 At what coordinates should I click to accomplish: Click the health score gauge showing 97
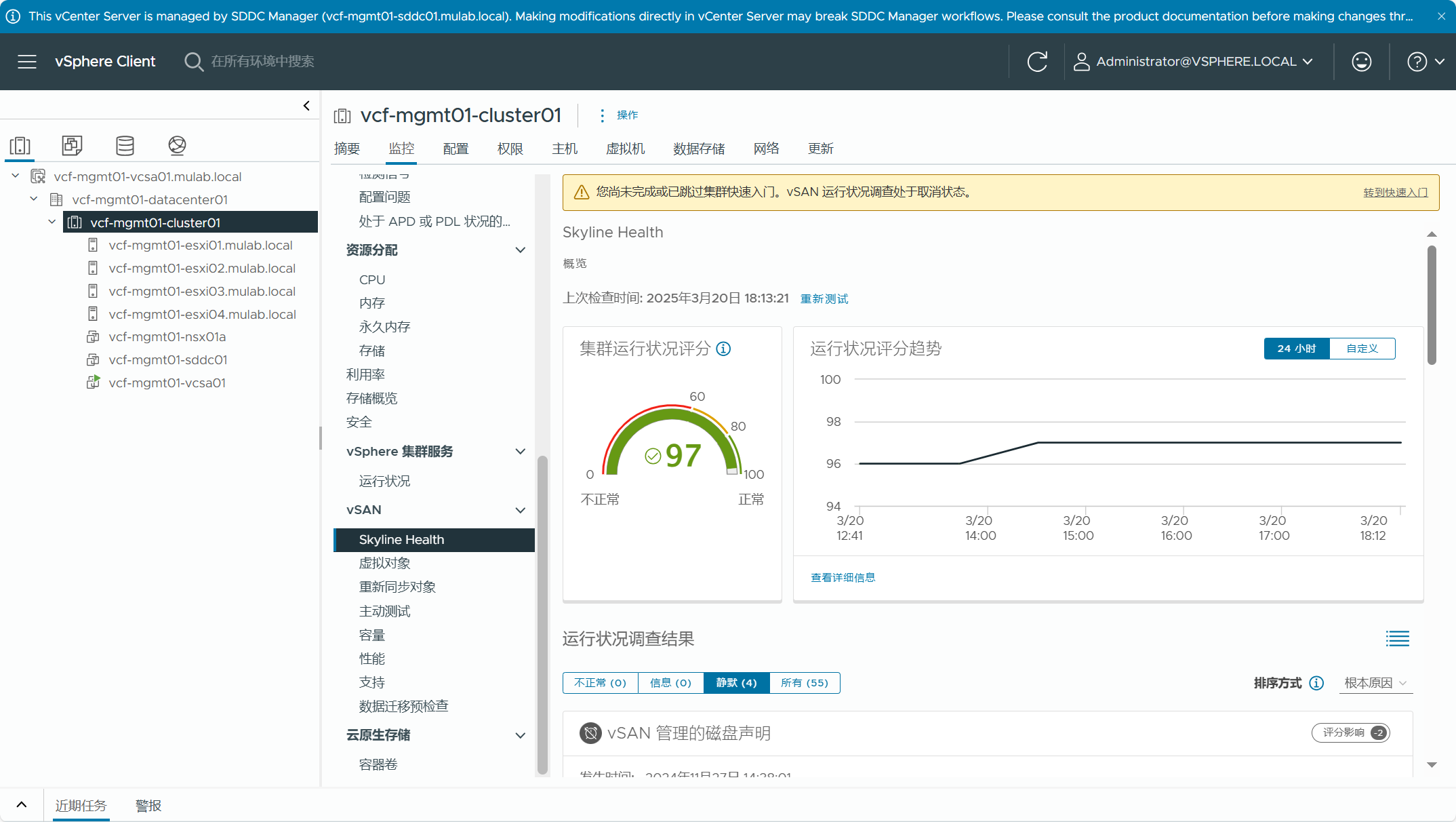pyautogui.click(x=672, y=441)
